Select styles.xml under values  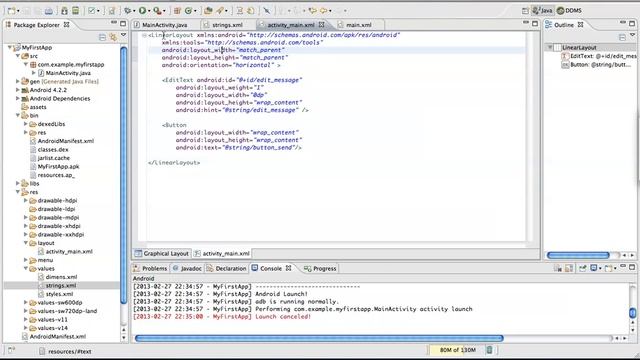tap(56, 294)
